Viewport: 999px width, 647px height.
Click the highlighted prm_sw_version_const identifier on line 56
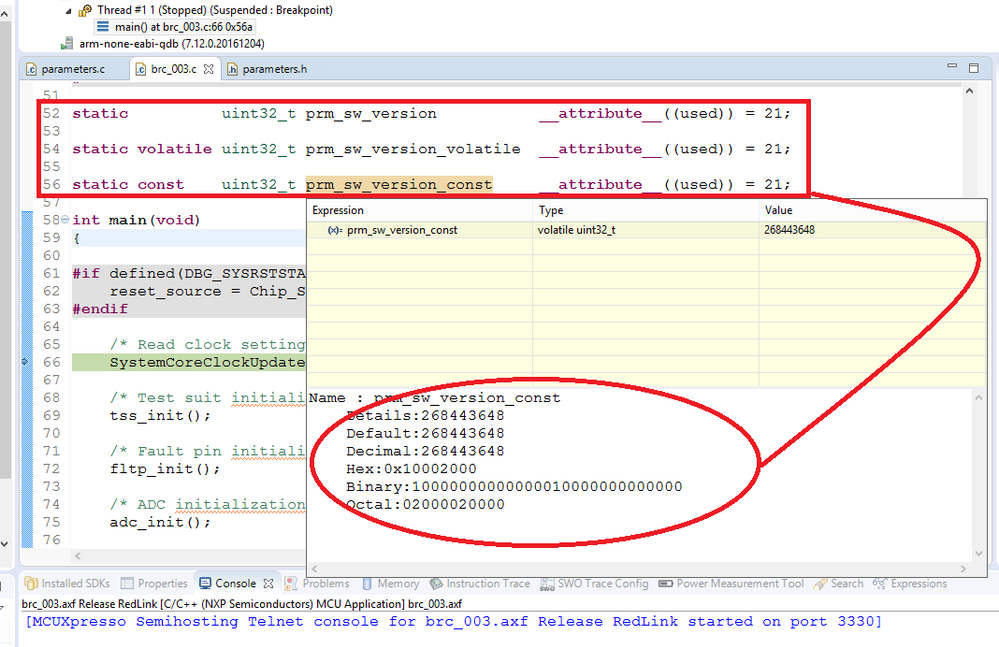point(399,185)
